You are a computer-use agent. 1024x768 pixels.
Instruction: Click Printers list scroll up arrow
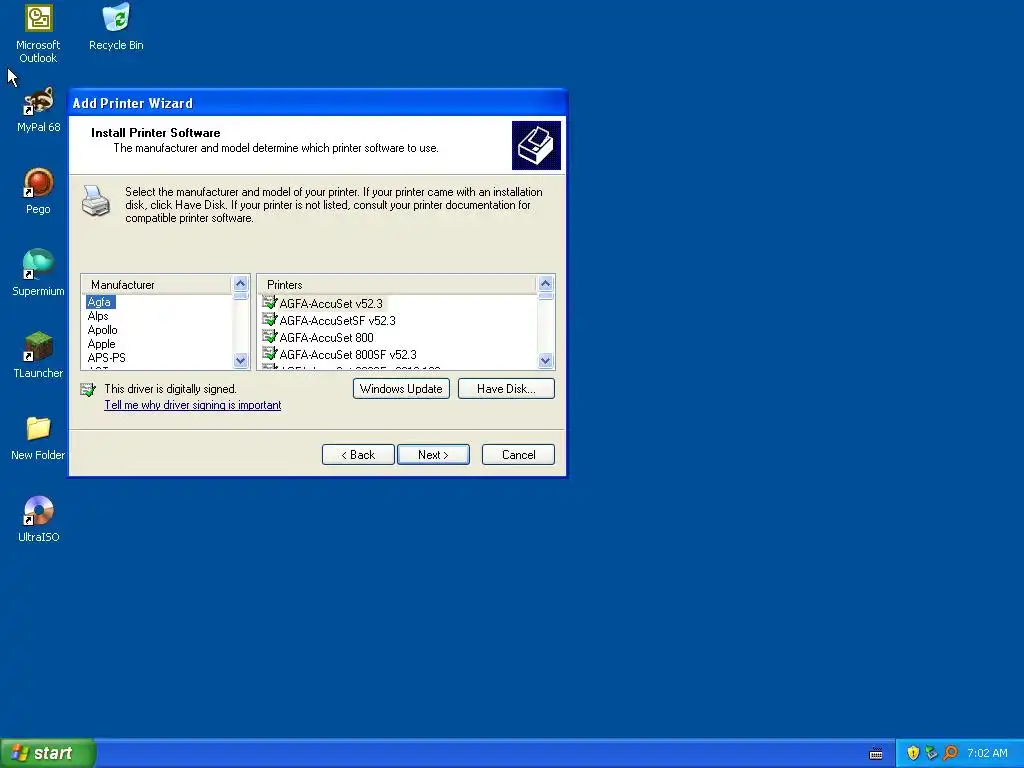click(x=546, y=283)
